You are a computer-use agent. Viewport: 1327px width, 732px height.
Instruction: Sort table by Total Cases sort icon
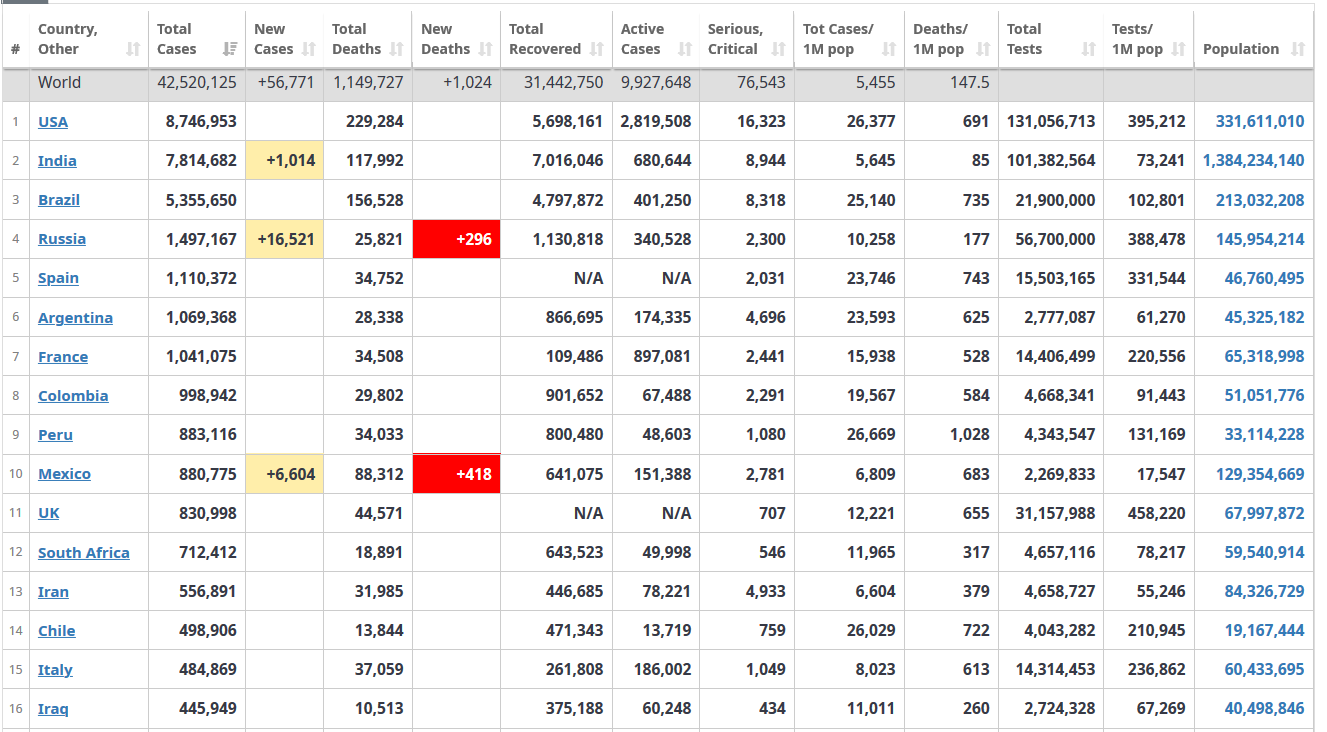tap(230, 49)
